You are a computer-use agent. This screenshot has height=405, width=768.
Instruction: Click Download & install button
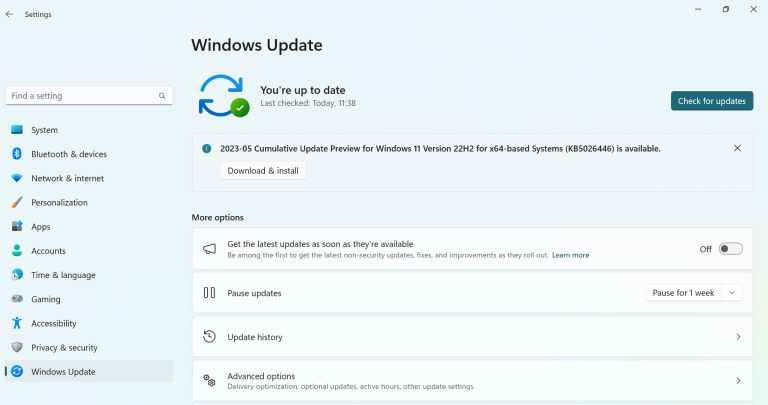pyautogui.click(x=263, y=171)
